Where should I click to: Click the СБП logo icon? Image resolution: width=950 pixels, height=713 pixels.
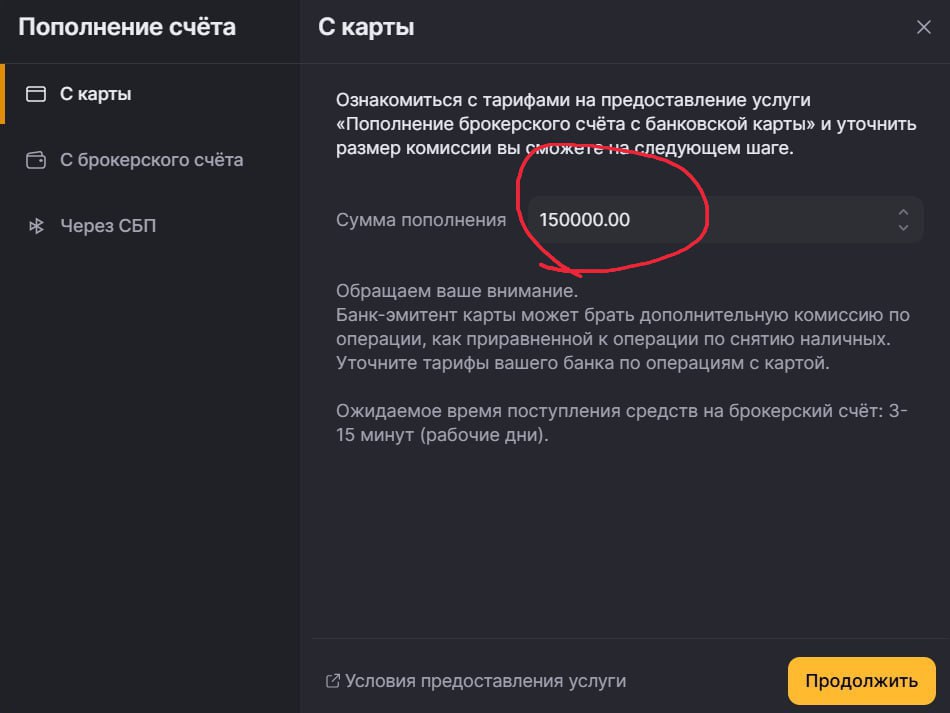[x=36, y=226]
